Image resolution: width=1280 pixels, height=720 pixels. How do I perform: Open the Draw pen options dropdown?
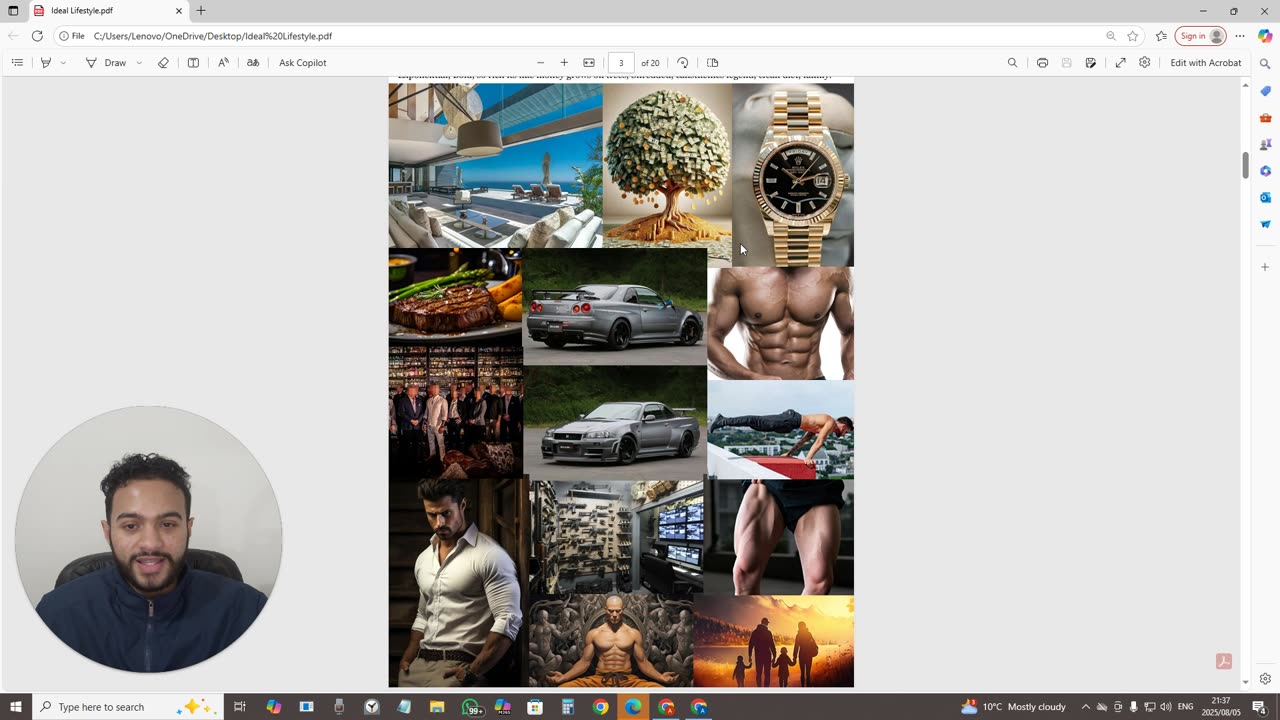click(x=139, y=63)
